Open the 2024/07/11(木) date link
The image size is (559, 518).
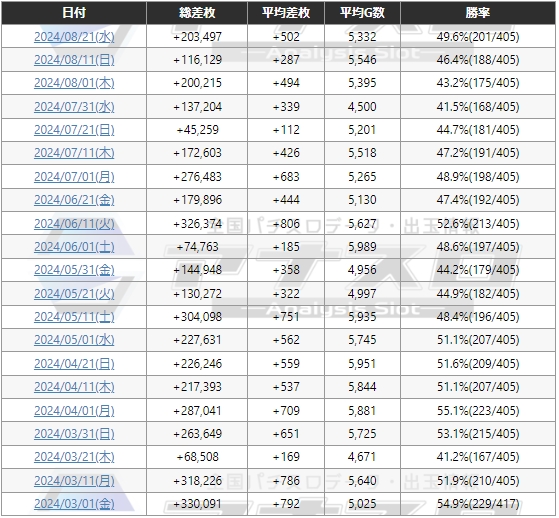[x=74, y=153]
